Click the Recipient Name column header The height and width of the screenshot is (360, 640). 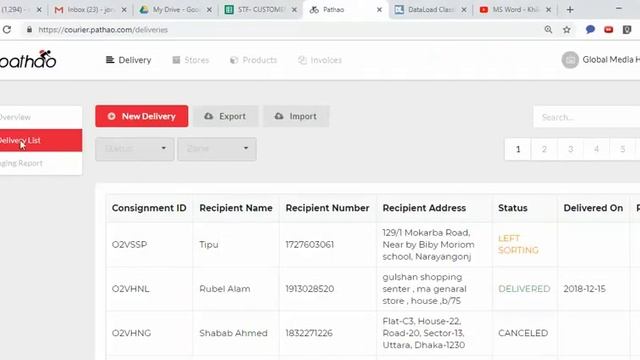pos(236,208)
